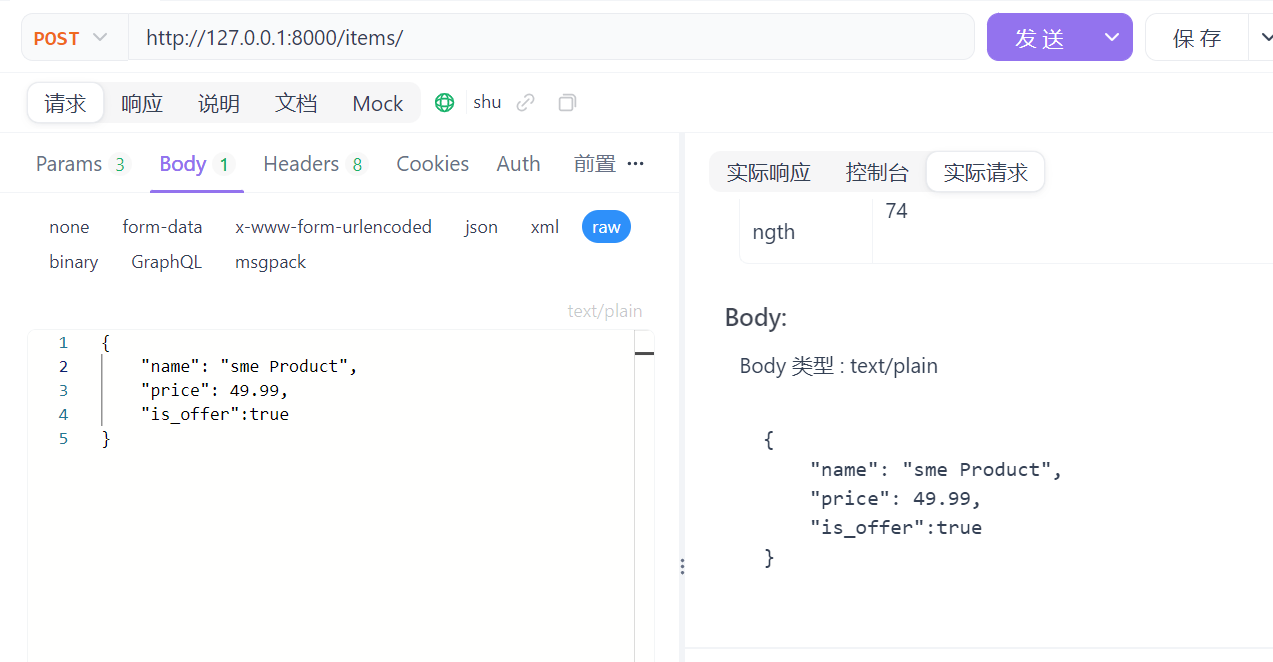The width and height of the screenshot is (1273, 662).
Task: Open the Auth tab
Action: click(518, 164)
